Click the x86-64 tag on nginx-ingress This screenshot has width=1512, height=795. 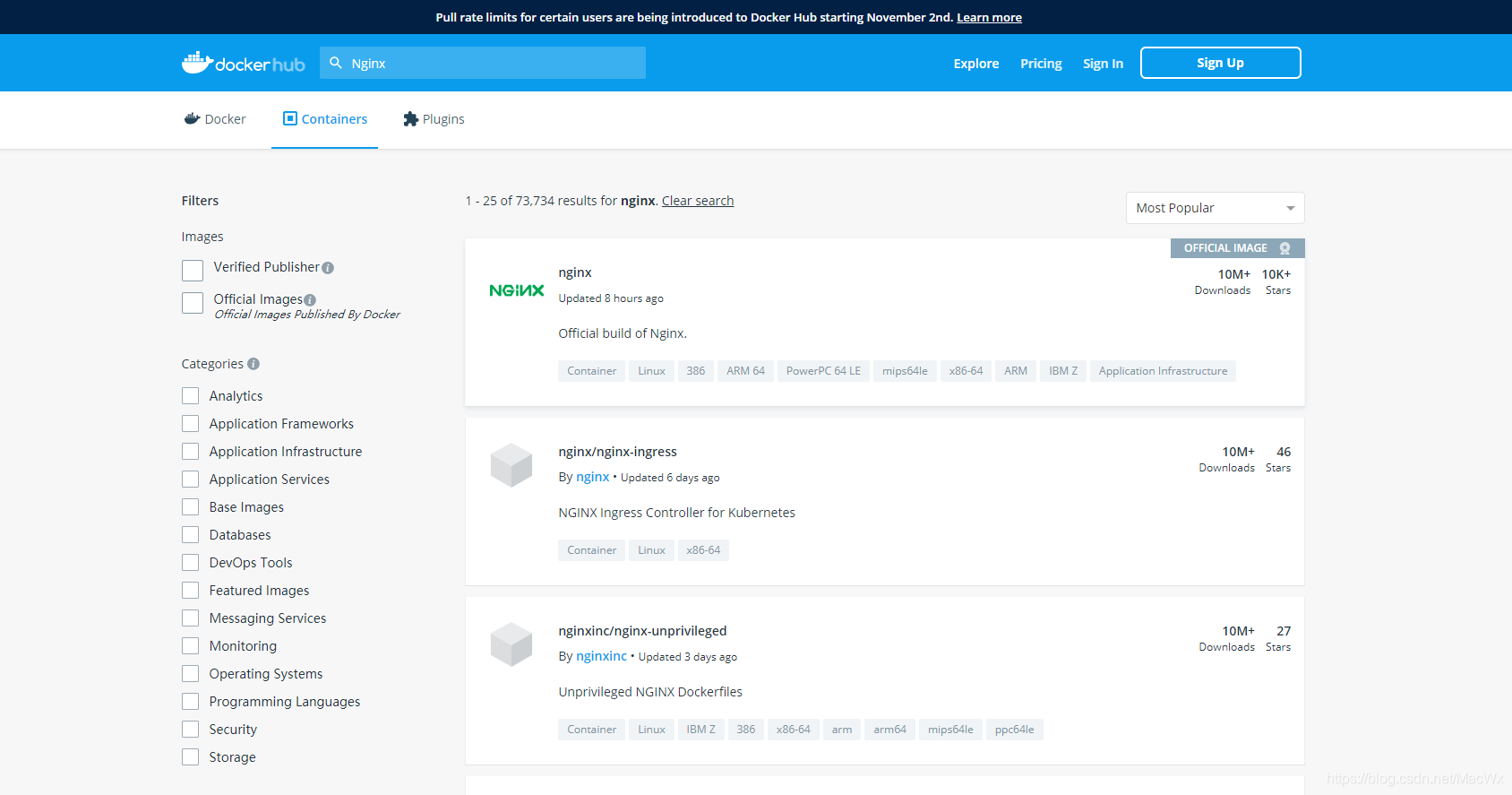click(703, 550)
